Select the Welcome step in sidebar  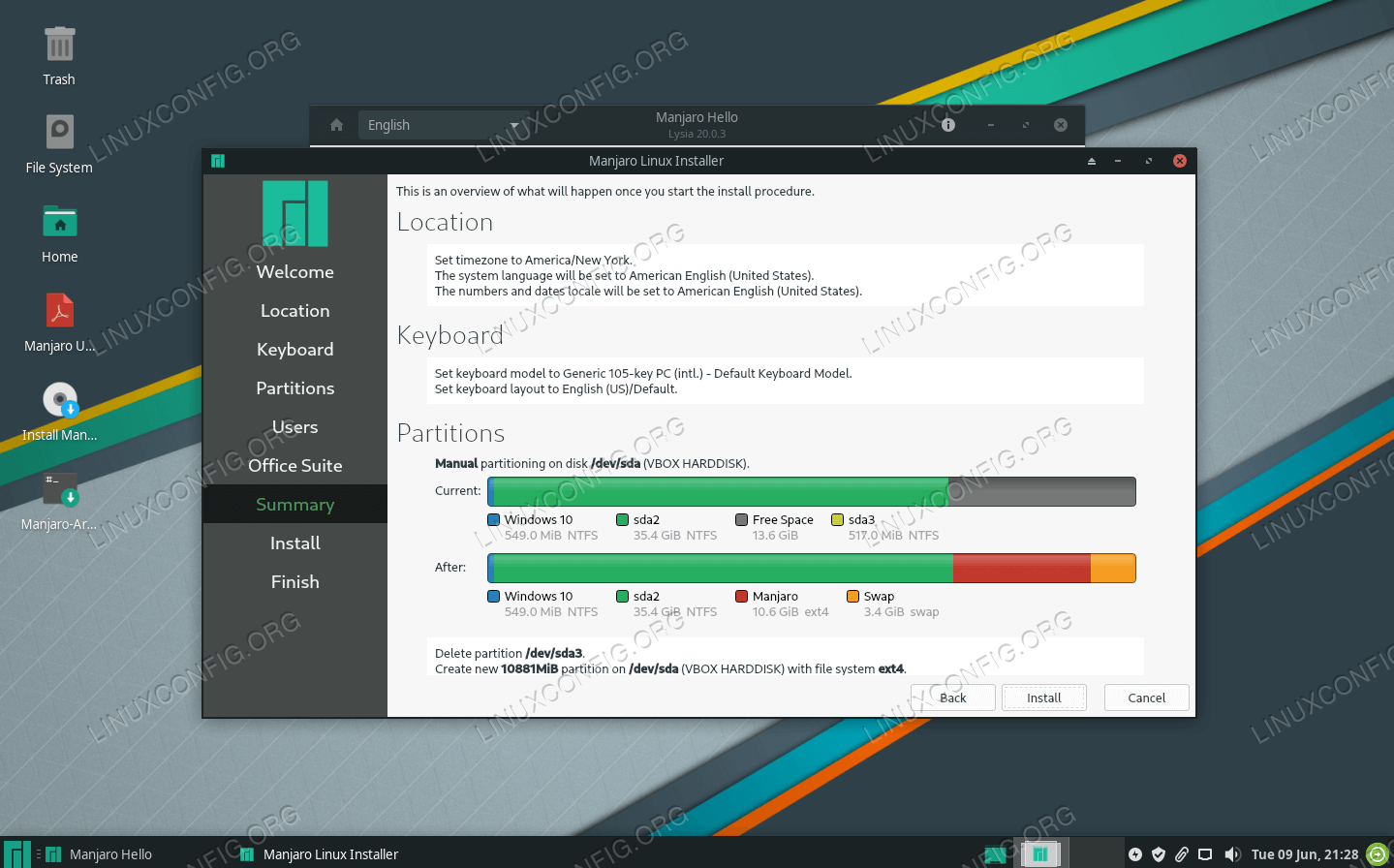(295, 272)
